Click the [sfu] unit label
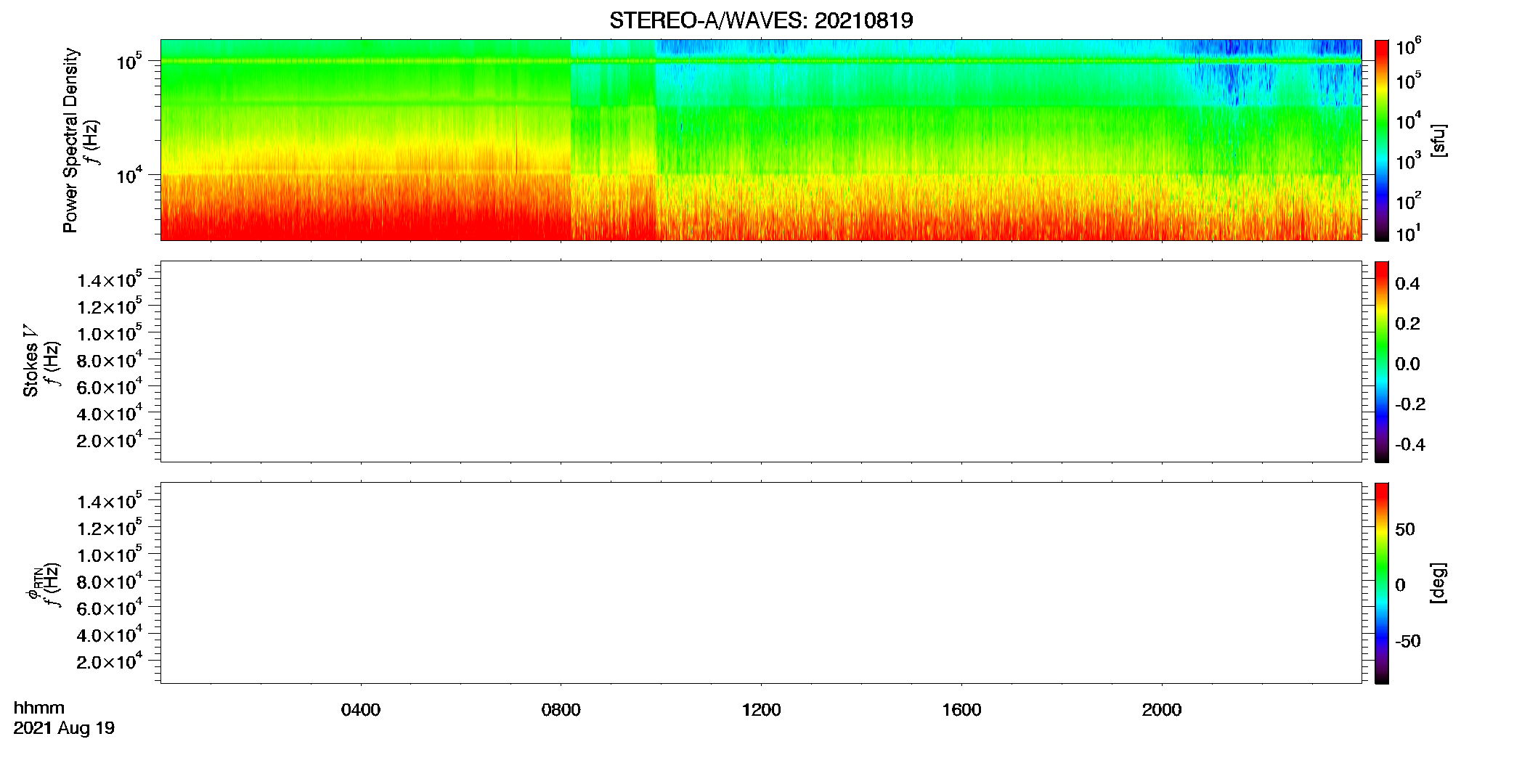 coord(1438,141)
